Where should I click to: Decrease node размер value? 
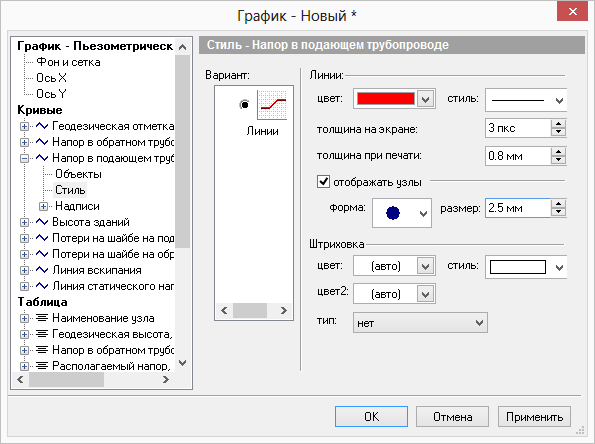(558, 212)
